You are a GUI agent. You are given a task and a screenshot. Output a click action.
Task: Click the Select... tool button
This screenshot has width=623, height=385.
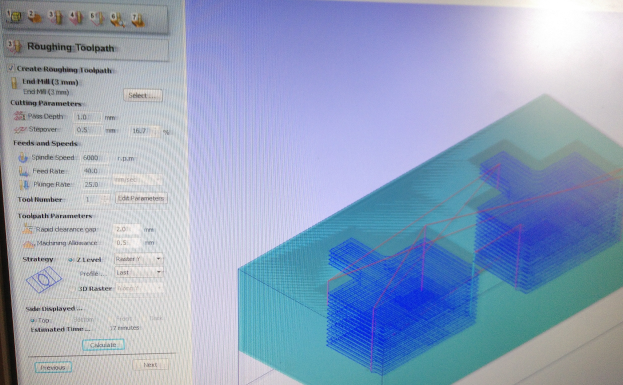(x=143, y=95)
